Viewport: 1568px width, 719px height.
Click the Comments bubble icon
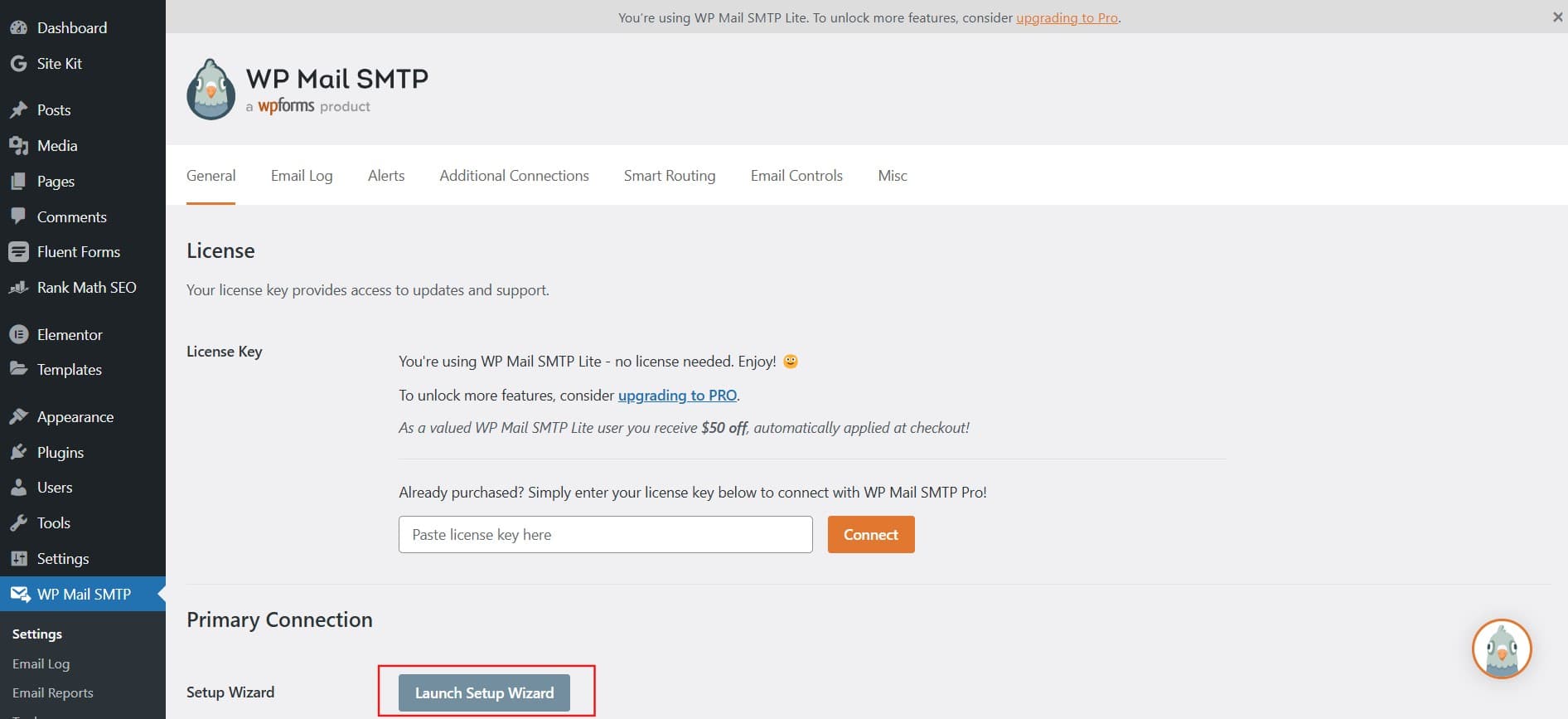(18, 216)
